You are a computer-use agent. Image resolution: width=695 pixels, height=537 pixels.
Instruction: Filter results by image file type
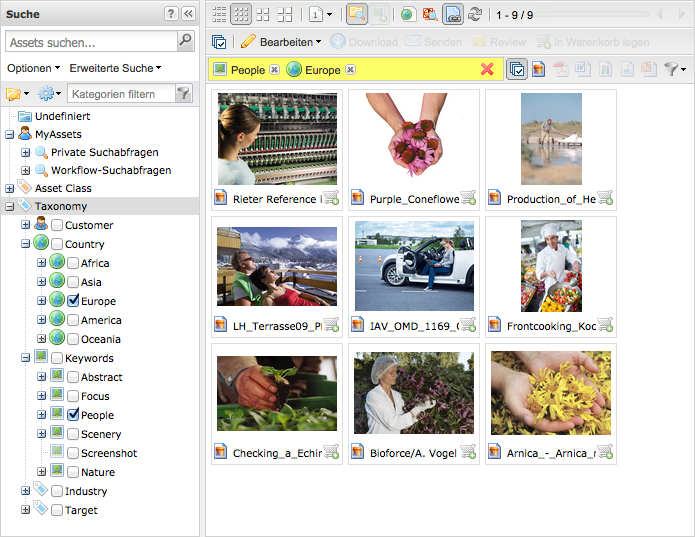pos(539,70)
